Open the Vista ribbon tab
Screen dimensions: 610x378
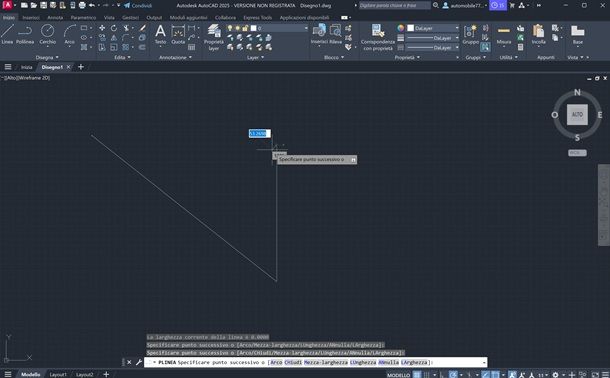(x=109, y=18)
